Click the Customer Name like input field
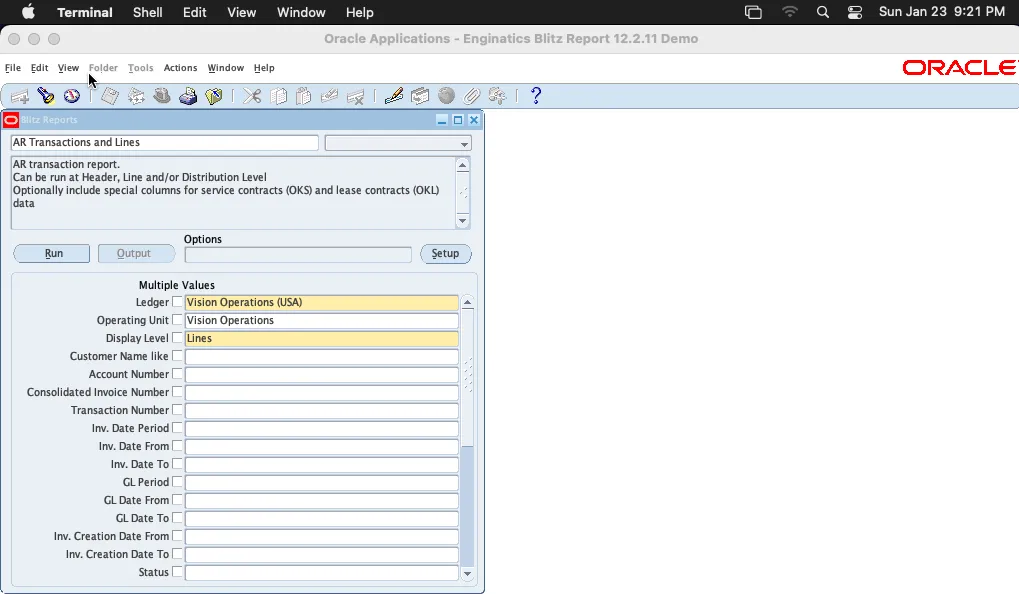 (322, 356)
